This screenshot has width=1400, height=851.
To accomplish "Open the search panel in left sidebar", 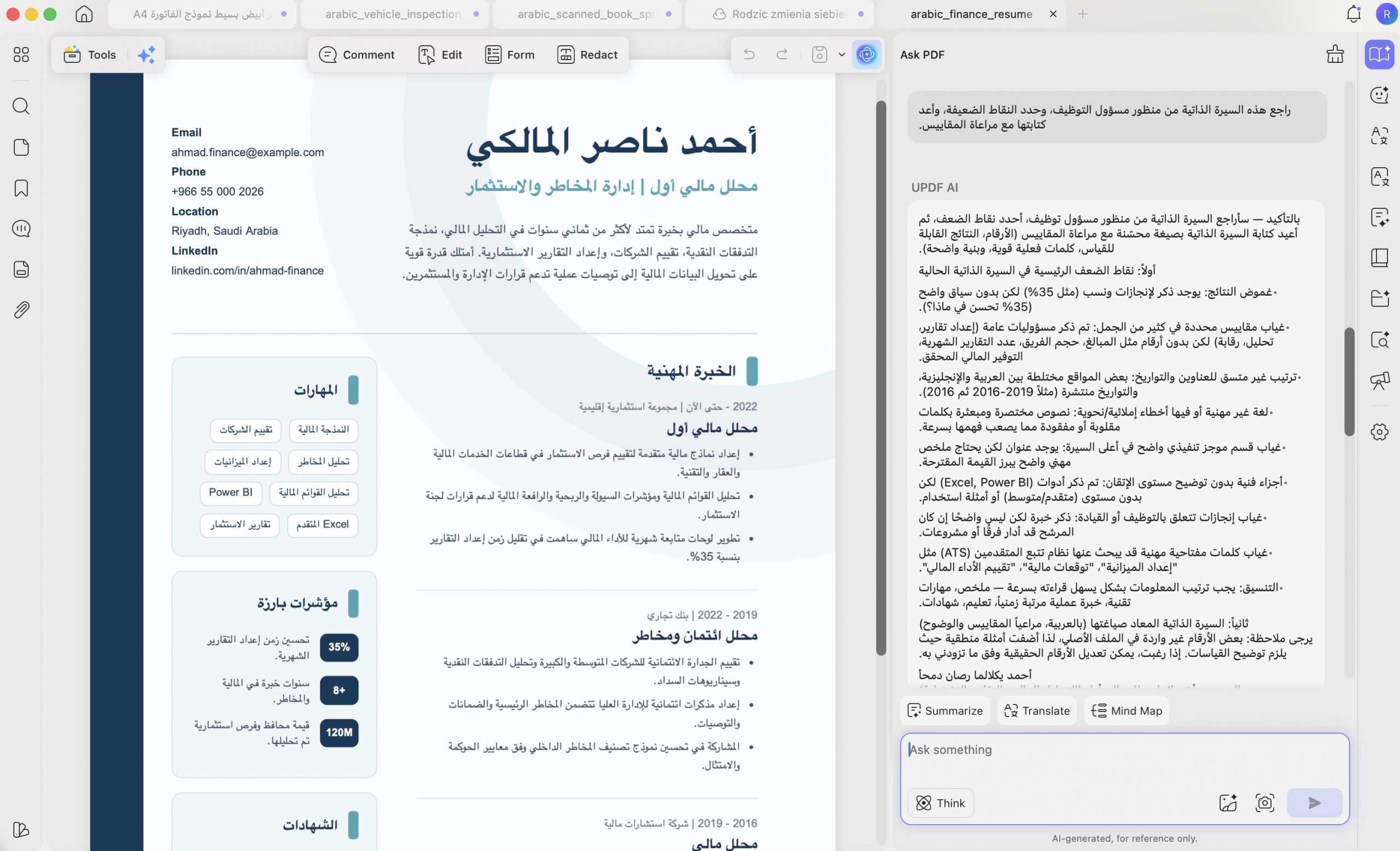I will coord(21,106).
